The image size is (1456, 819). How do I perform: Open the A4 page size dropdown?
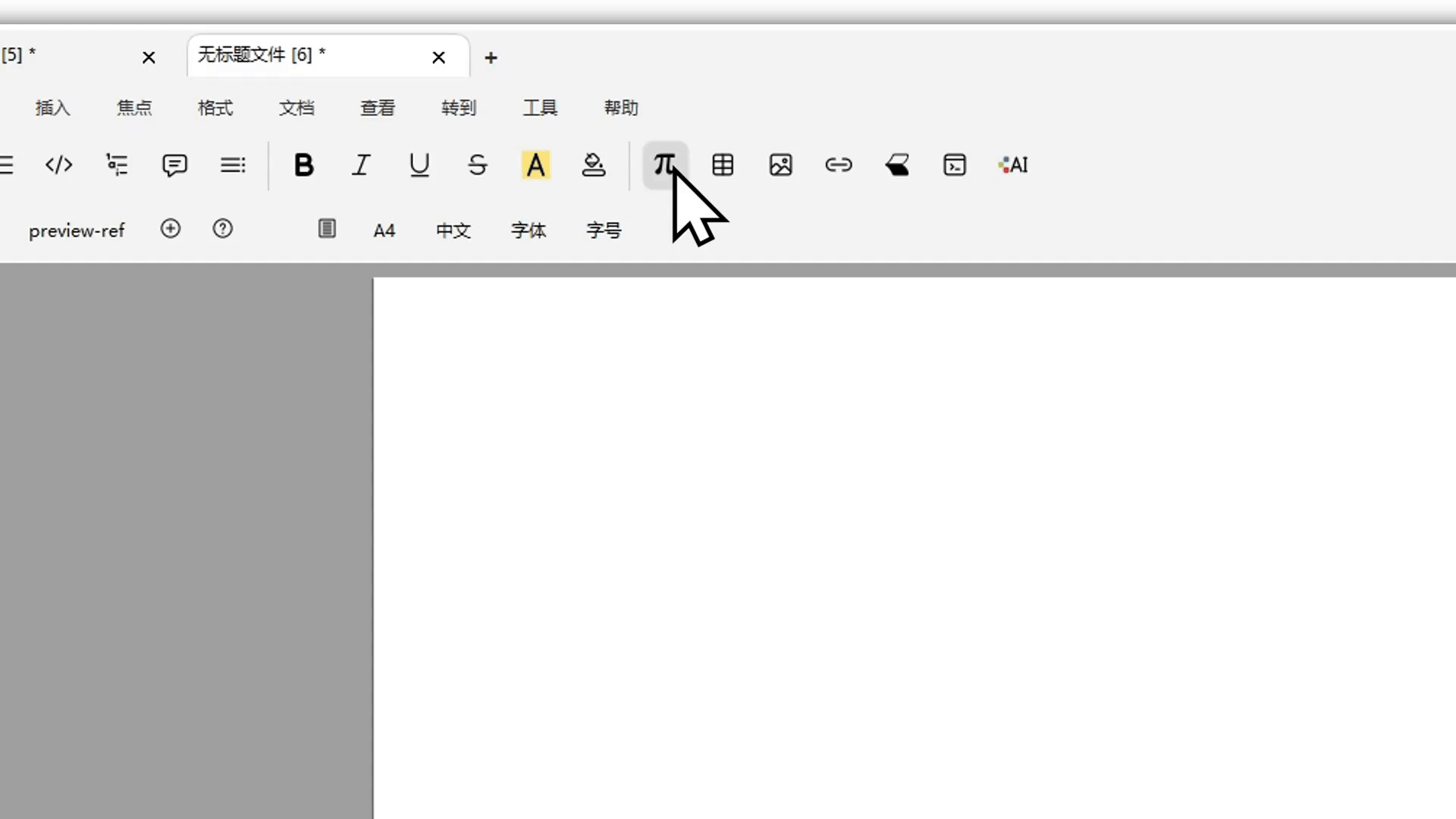pyautogui.click(x=384, y=231)
